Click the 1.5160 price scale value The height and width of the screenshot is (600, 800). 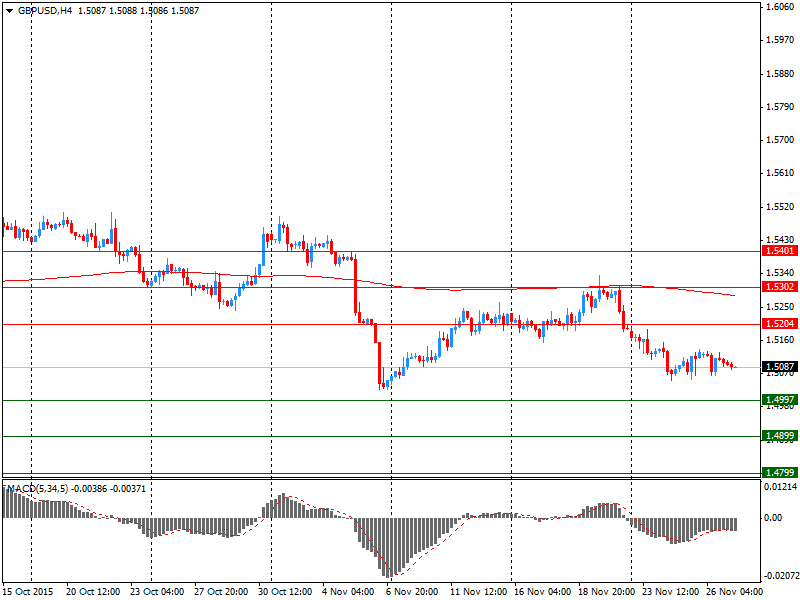tap(780, 340)
